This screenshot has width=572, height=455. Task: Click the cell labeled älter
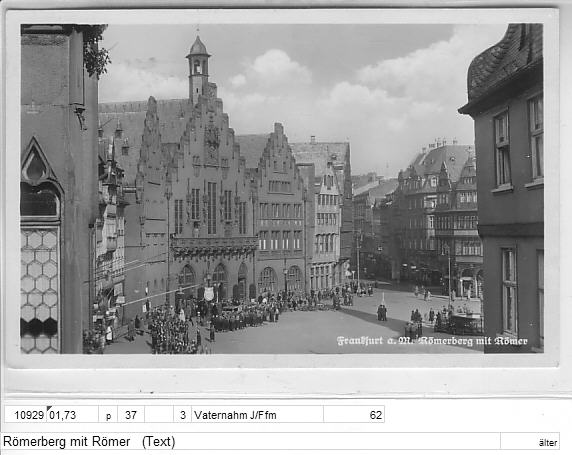[530, 441]
